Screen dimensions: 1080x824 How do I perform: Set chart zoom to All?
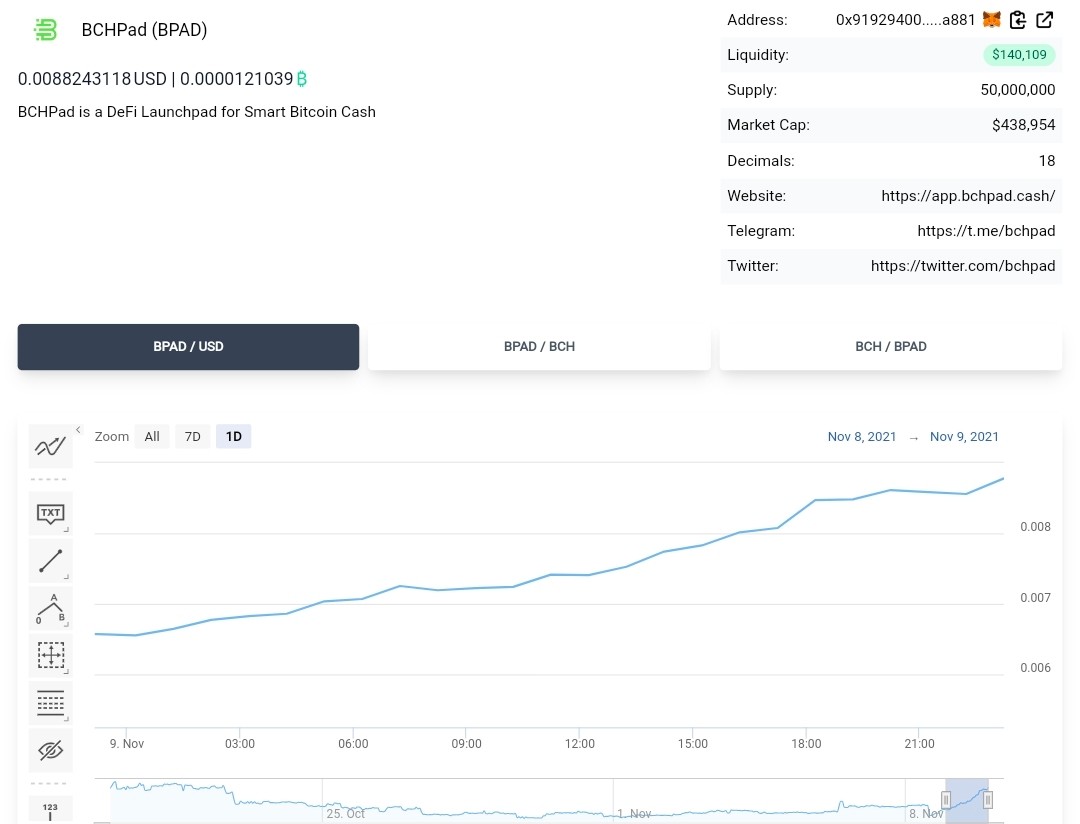[152, 436]
